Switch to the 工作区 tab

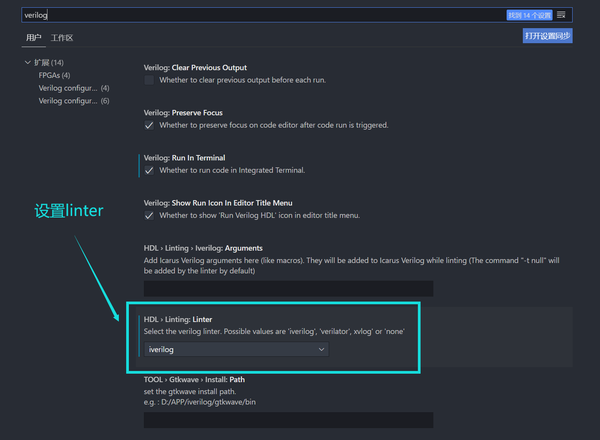point(62,38)
